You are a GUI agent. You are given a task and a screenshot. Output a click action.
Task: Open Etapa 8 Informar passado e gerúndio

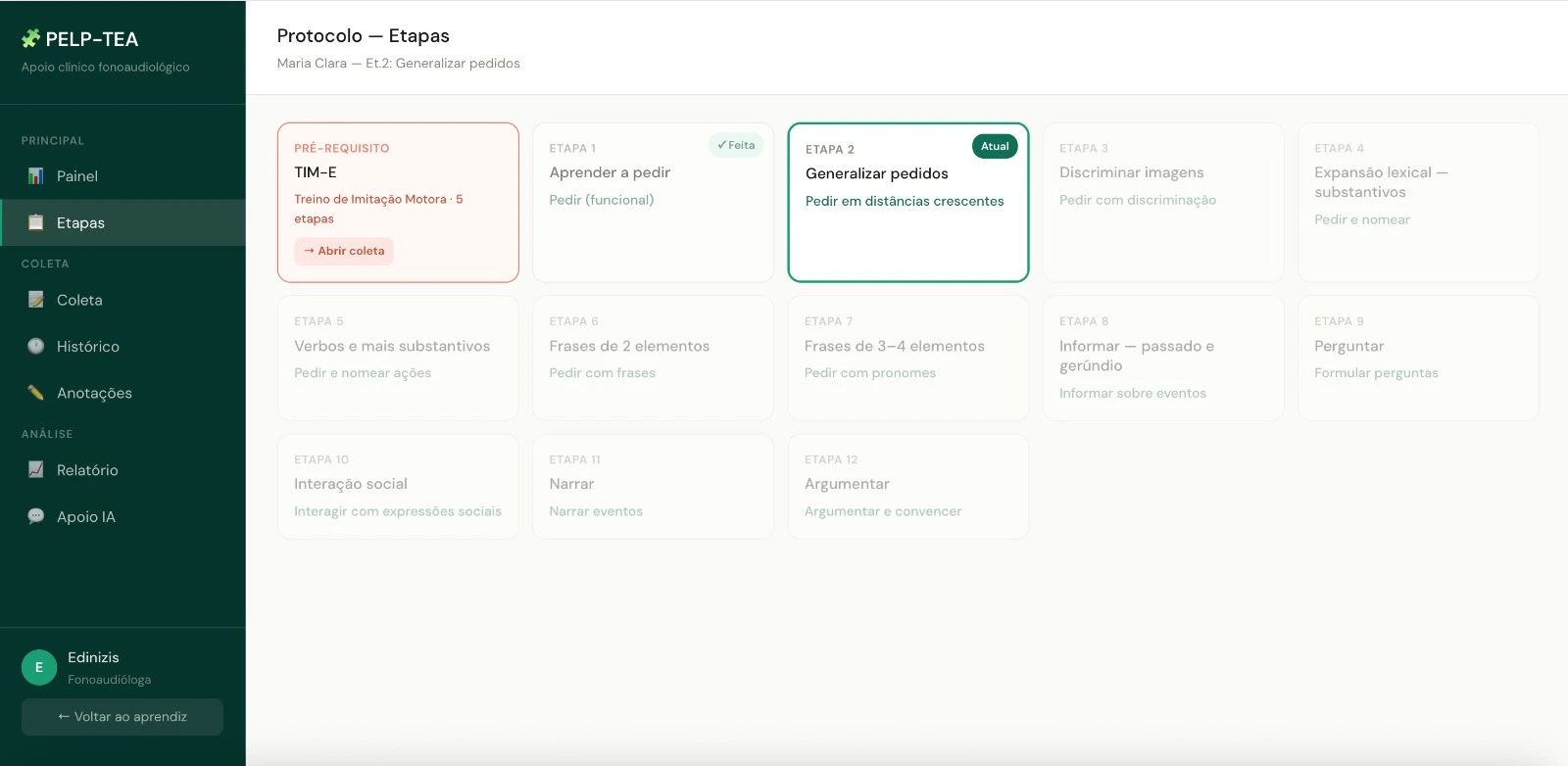[x=1163, y=358]
